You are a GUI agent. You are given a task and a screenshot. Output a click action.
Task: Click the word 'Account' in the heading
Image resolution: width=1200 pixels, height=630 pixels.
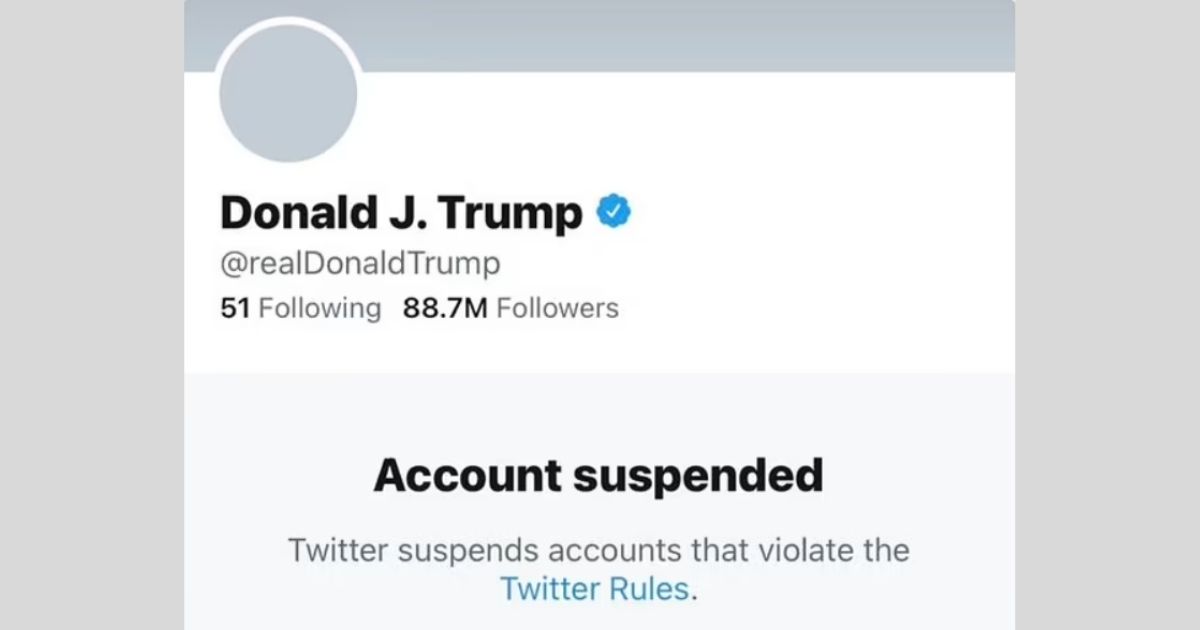[468, 476]
